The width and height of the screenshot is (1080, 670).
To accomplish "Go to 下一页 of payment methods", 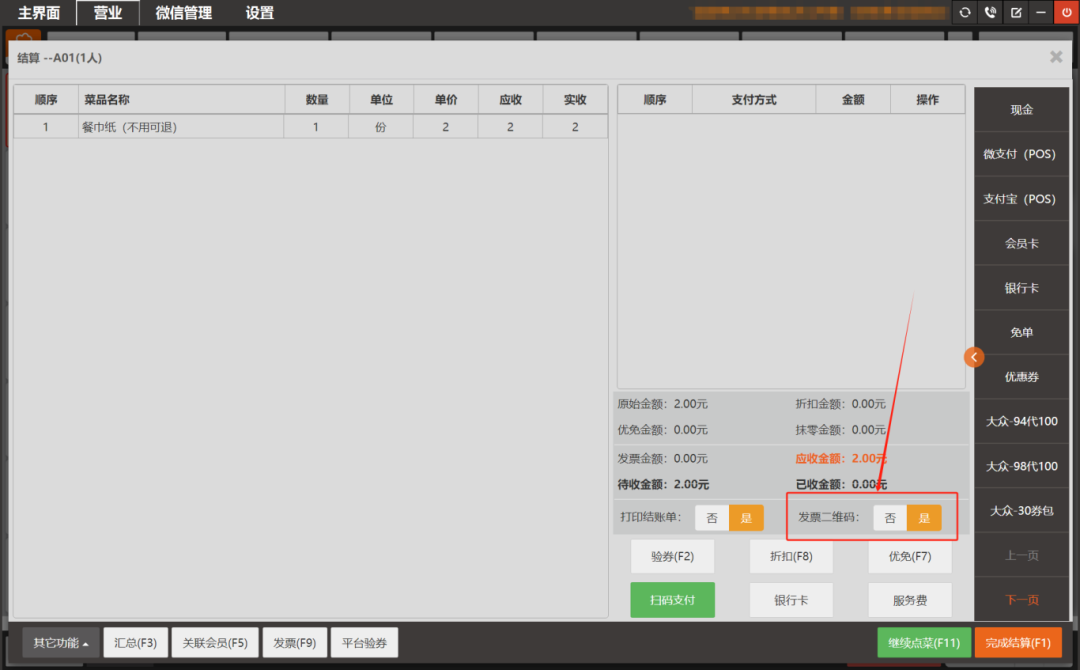I will 1021,600.
